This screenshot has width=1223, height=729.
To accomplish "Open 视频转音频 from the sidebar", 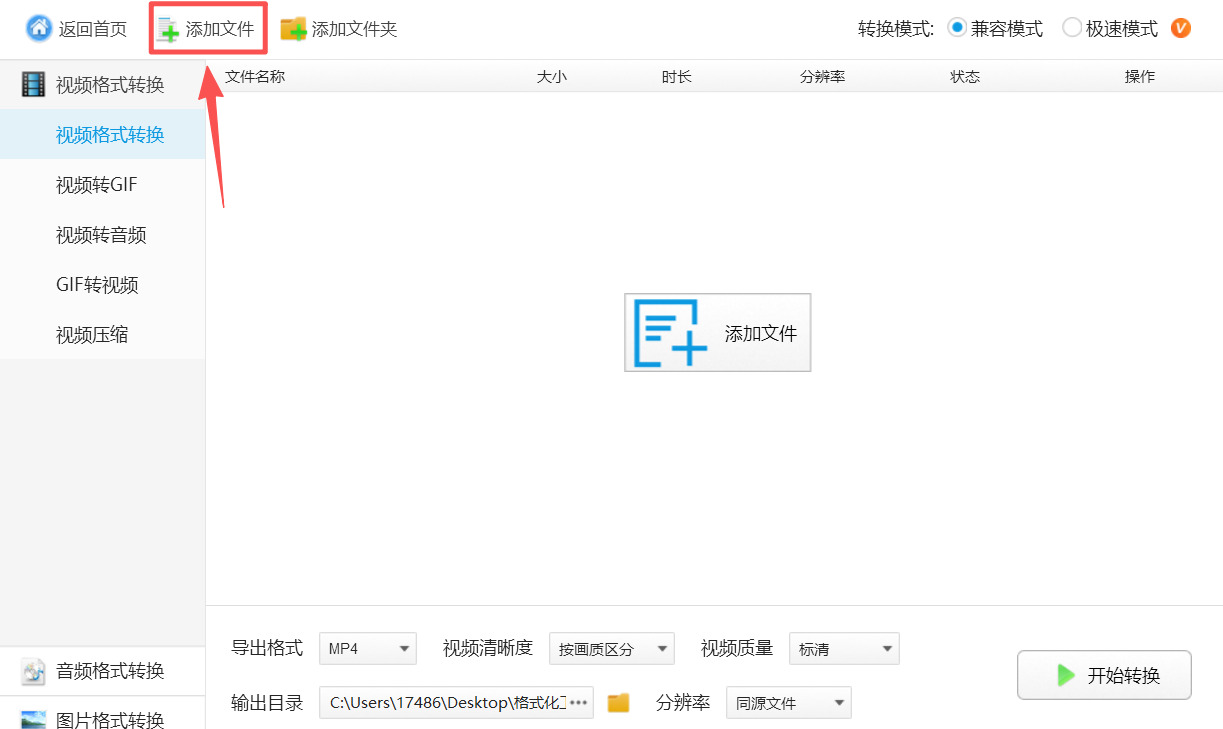I will point(101,235).
